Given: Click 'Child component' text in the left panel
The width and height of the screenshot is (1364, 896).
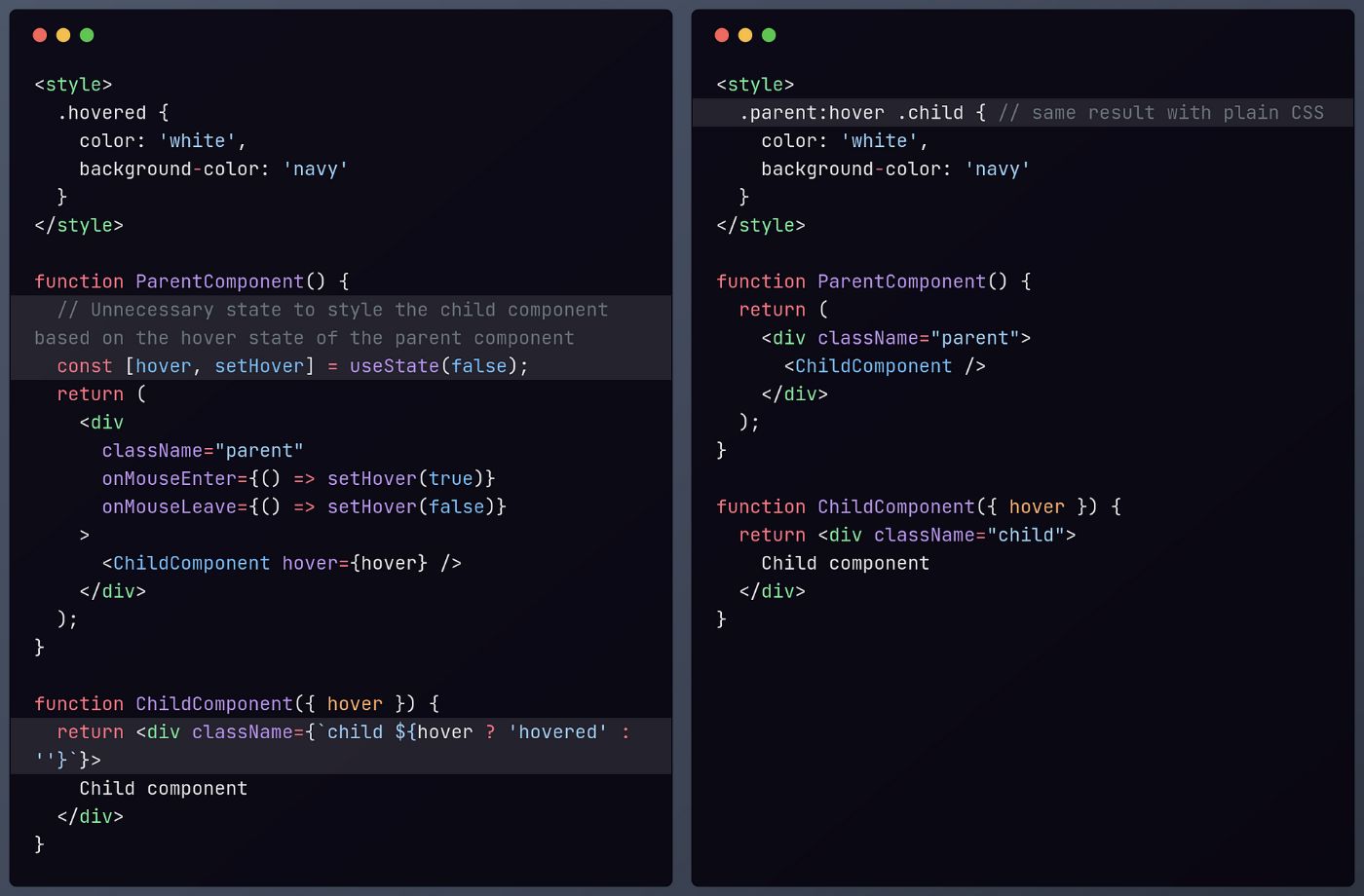Looking at the screenshot, I should click(163, 788).
